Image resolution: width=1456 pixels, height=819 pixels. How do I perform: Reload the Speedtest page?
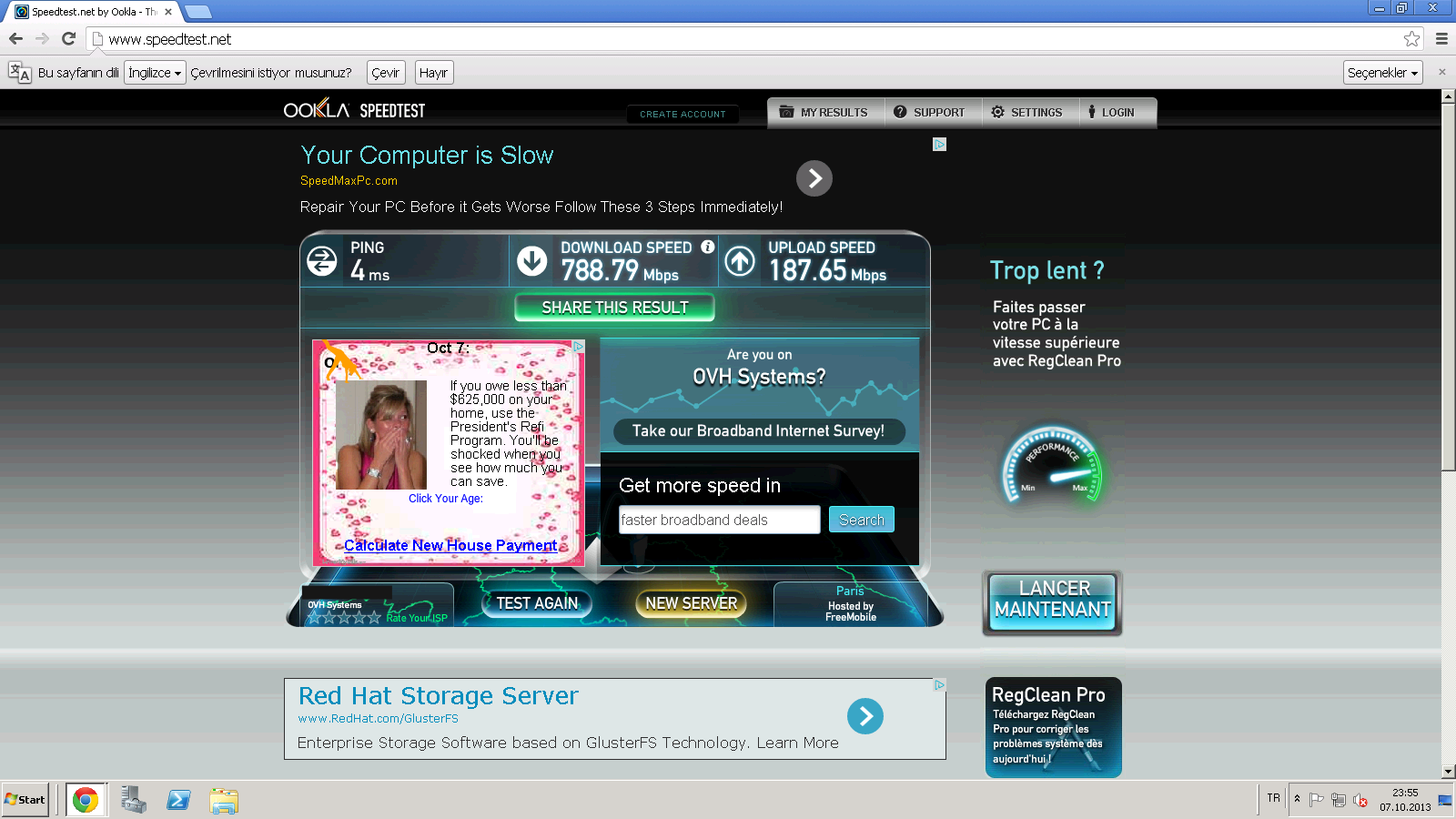click(x=68, y=38)
